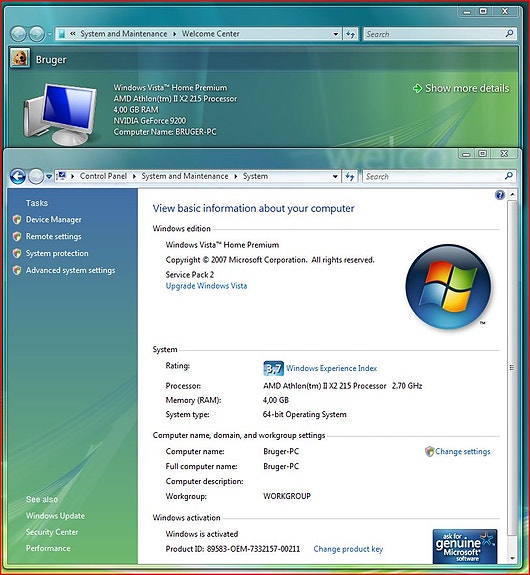Open help via the blue question mark icon
This screenshot has height=575, width=530.
tap(500, 195)
